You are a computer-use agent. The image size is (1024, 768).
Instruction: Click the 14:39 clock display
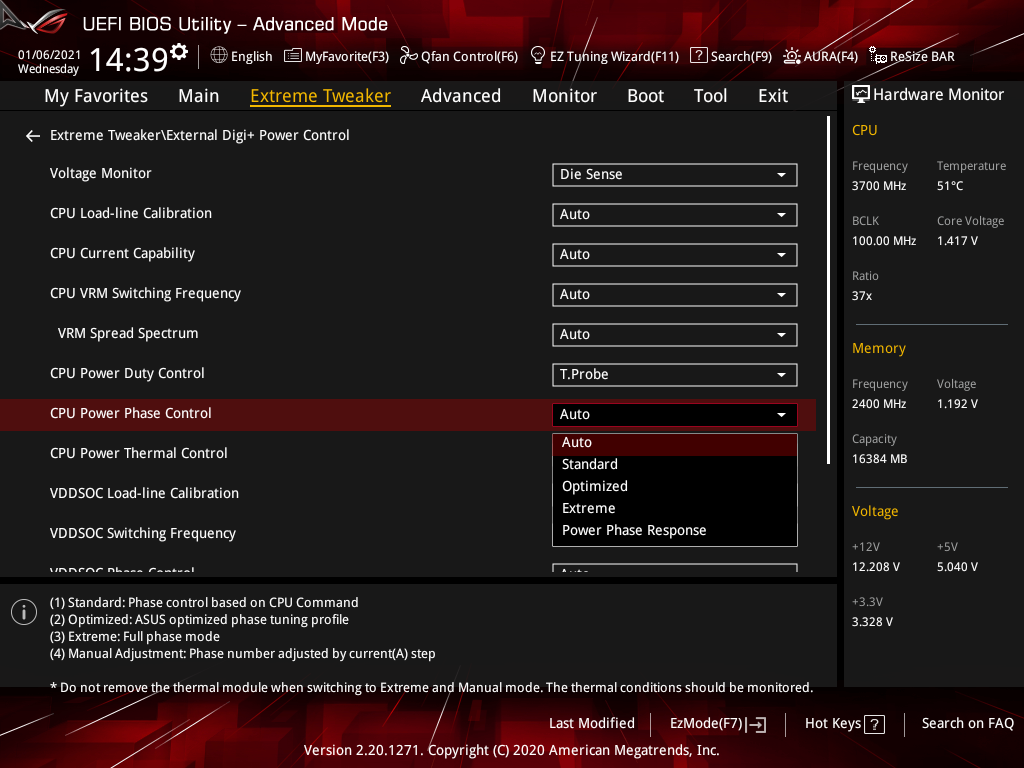click(x=129, y=59)
